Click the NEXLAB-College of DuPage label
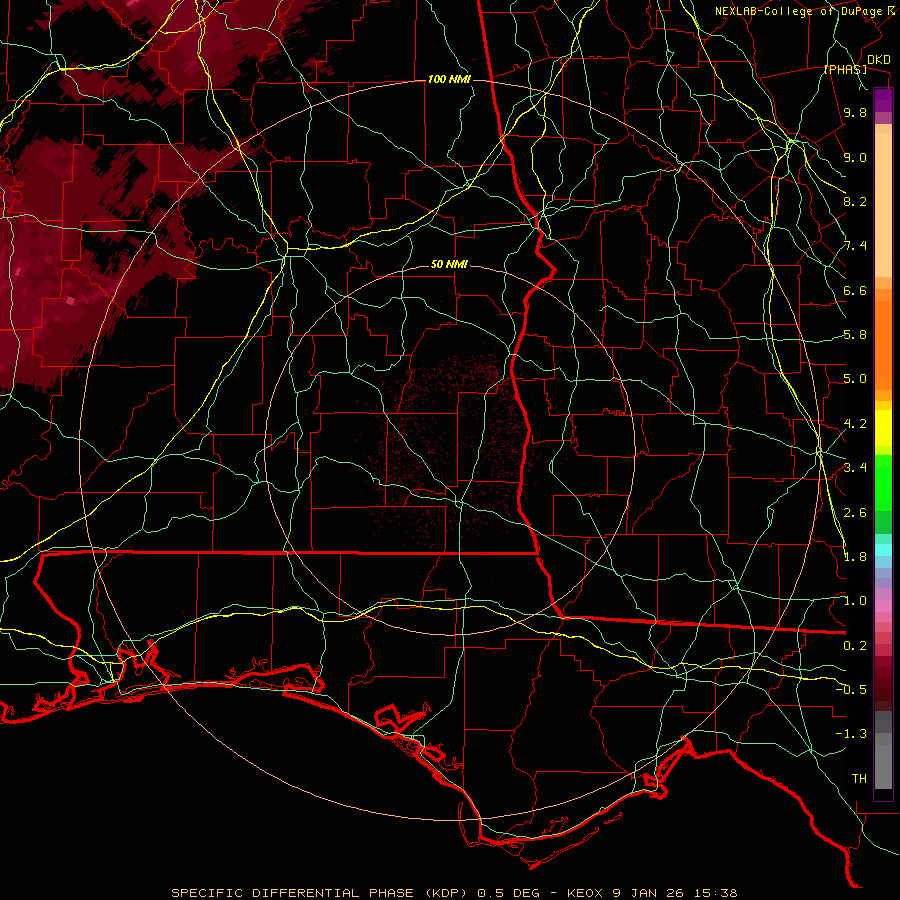 click(798, 11)
